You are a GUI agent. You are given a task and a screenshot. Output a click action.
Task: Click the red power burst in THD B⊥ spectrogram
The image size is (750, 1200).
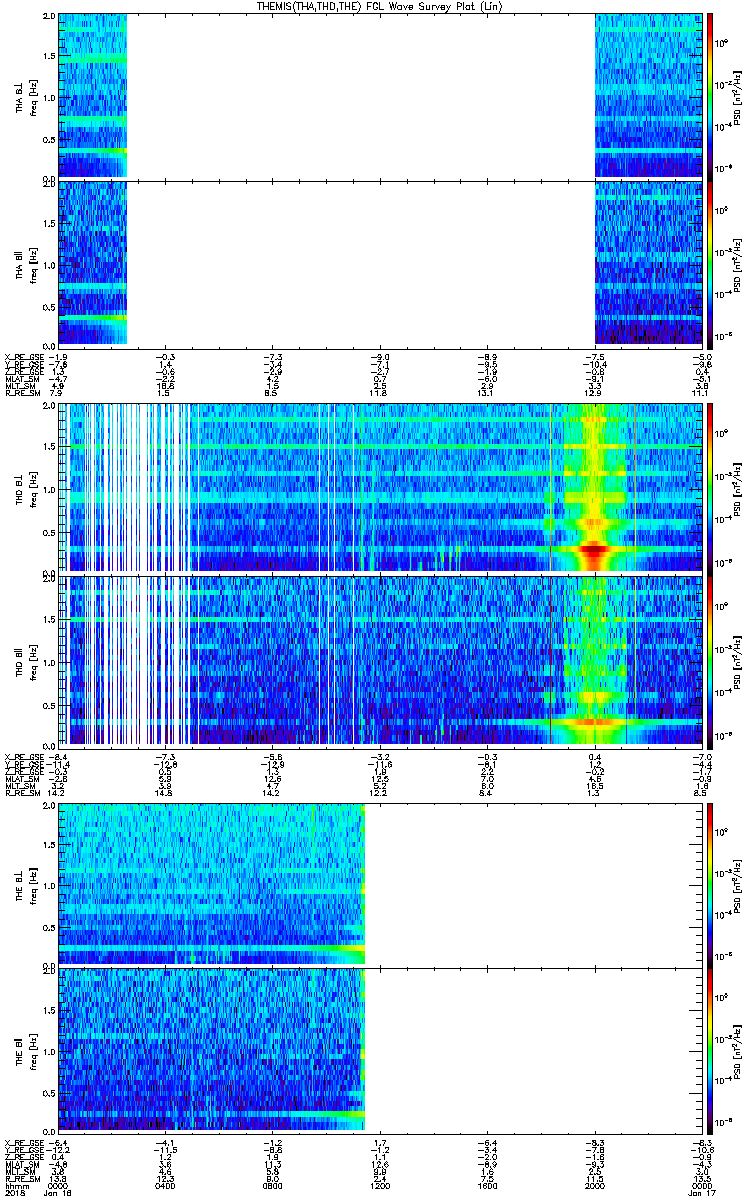click(x=595, y=548)
